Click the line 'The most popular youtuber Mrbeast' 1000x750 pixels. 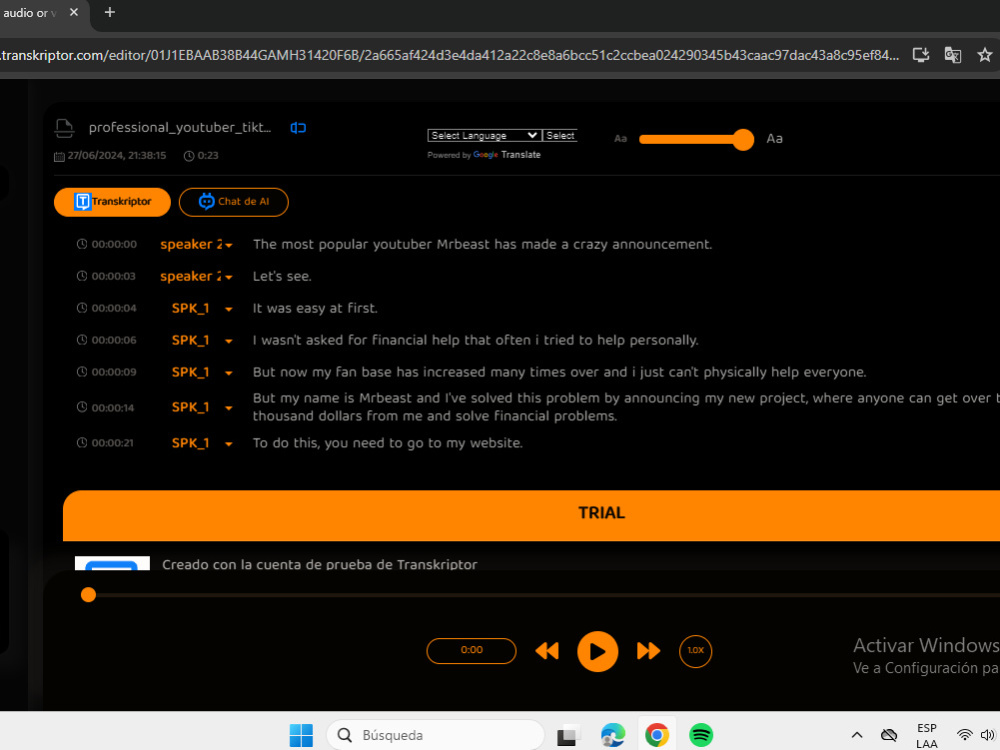click(x=482, y=244)
